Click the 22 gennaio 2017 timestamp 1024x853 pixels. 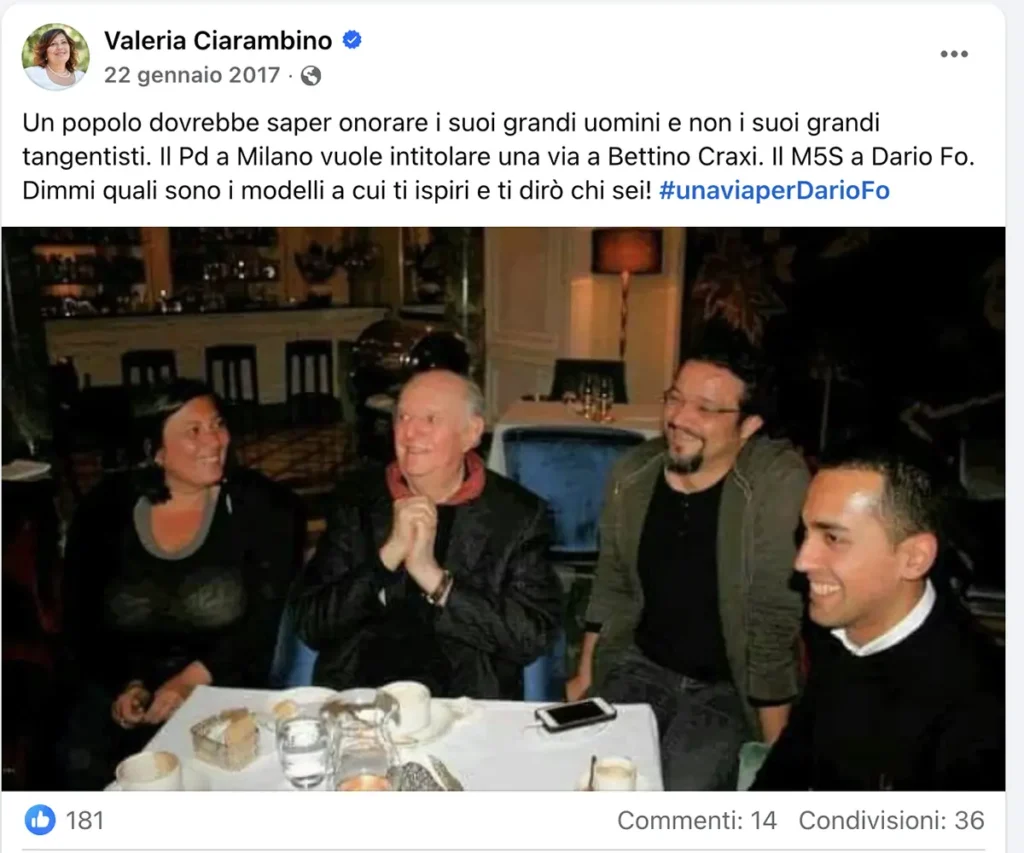192,75
